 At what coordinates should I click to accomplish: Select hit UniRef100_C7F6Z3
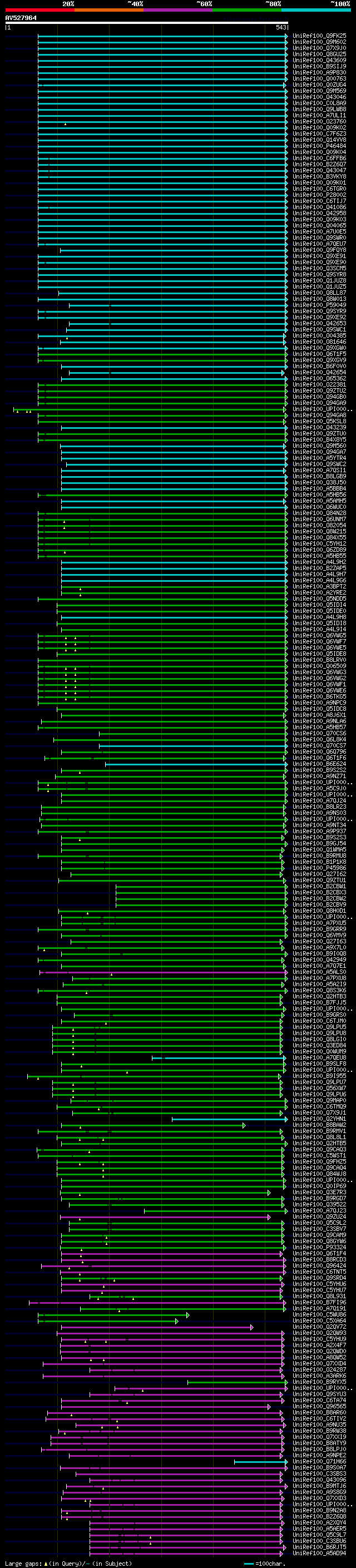[x=319, y=134]
